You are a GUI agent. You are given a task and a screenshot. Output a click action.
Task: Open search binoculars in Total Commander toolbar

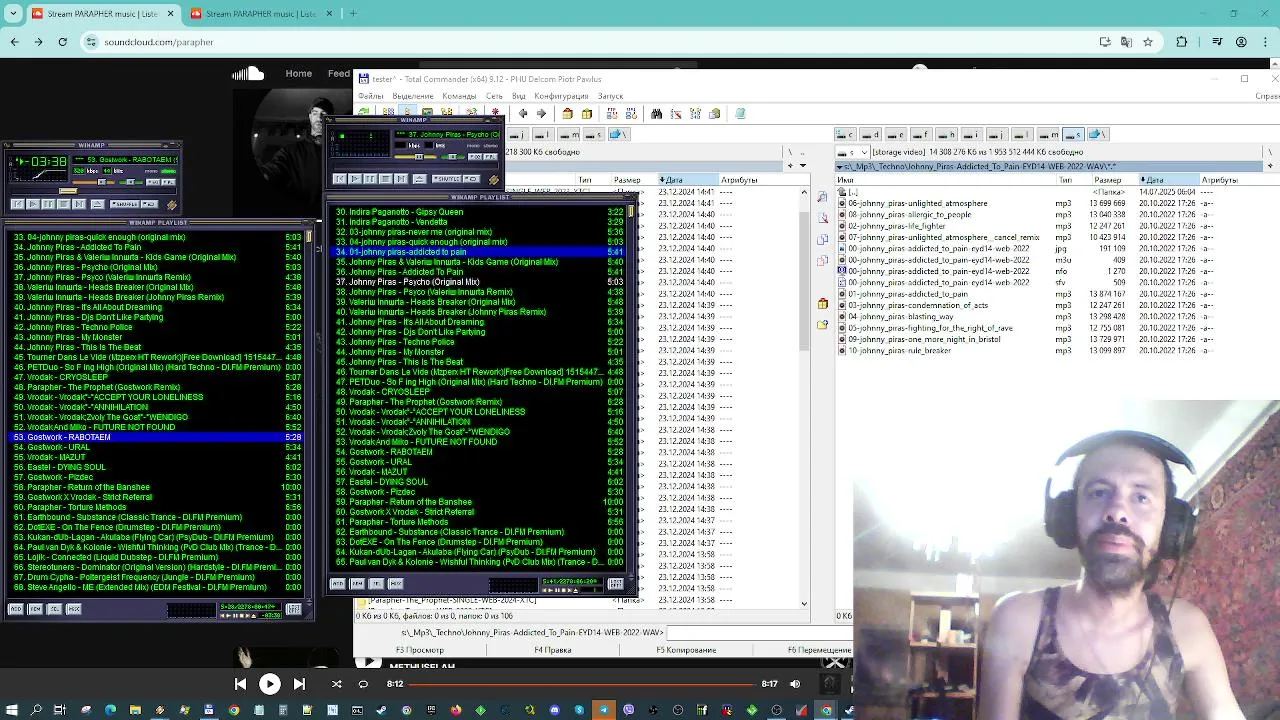click(656, 113)
